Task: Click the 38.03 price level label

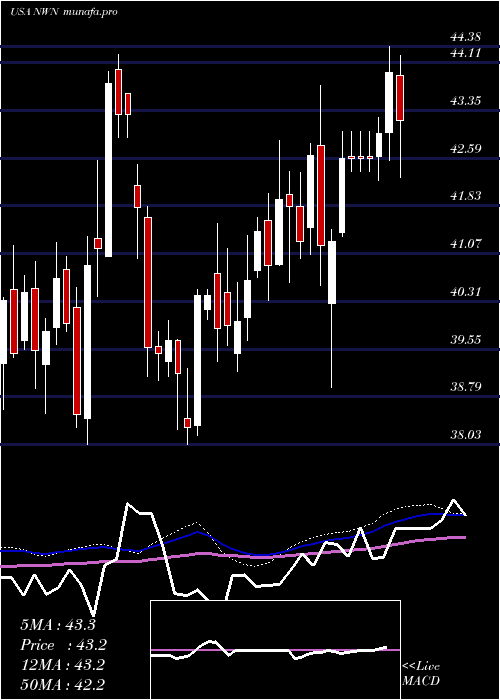Action: click(x=466, y=434)
